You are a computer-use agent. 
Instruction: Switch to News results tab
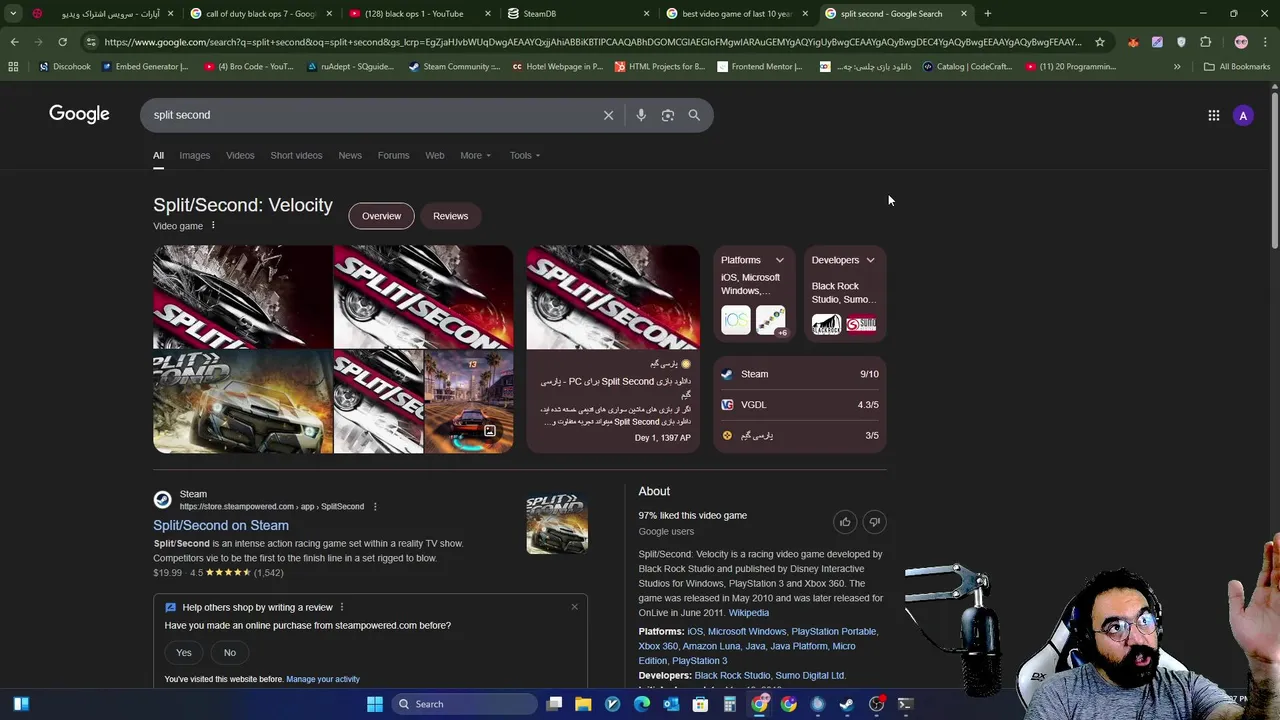(350, 155)
